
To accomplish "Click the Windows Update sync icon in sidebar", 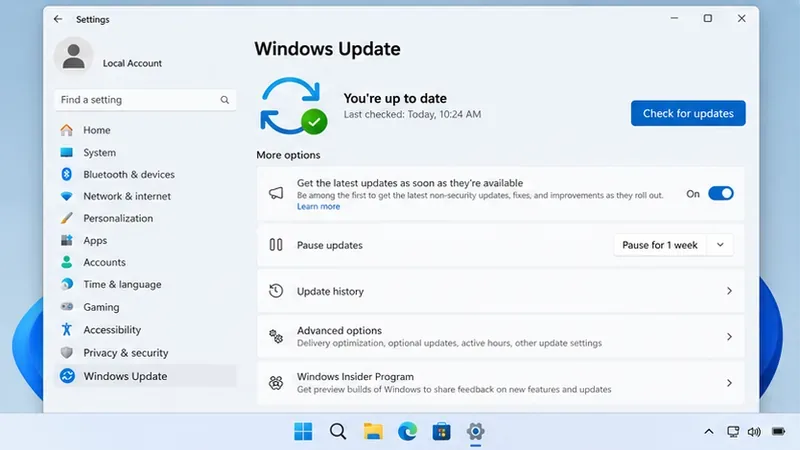I will click(67, 376).
